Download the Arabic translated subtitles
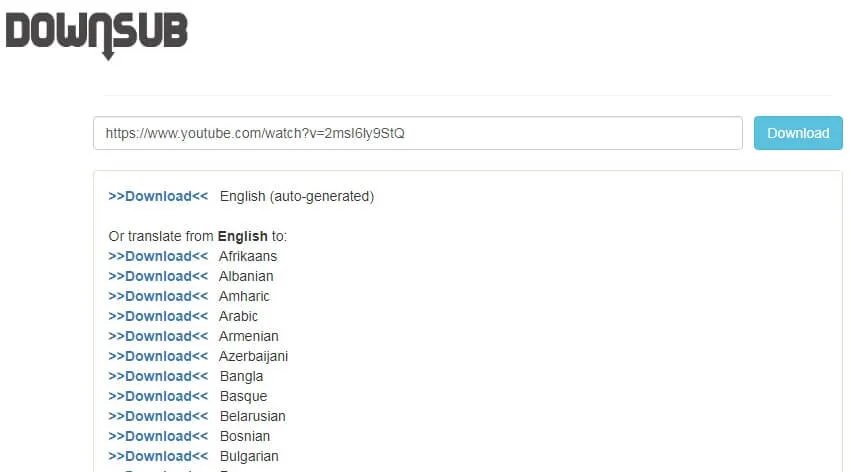 [158, 316]
